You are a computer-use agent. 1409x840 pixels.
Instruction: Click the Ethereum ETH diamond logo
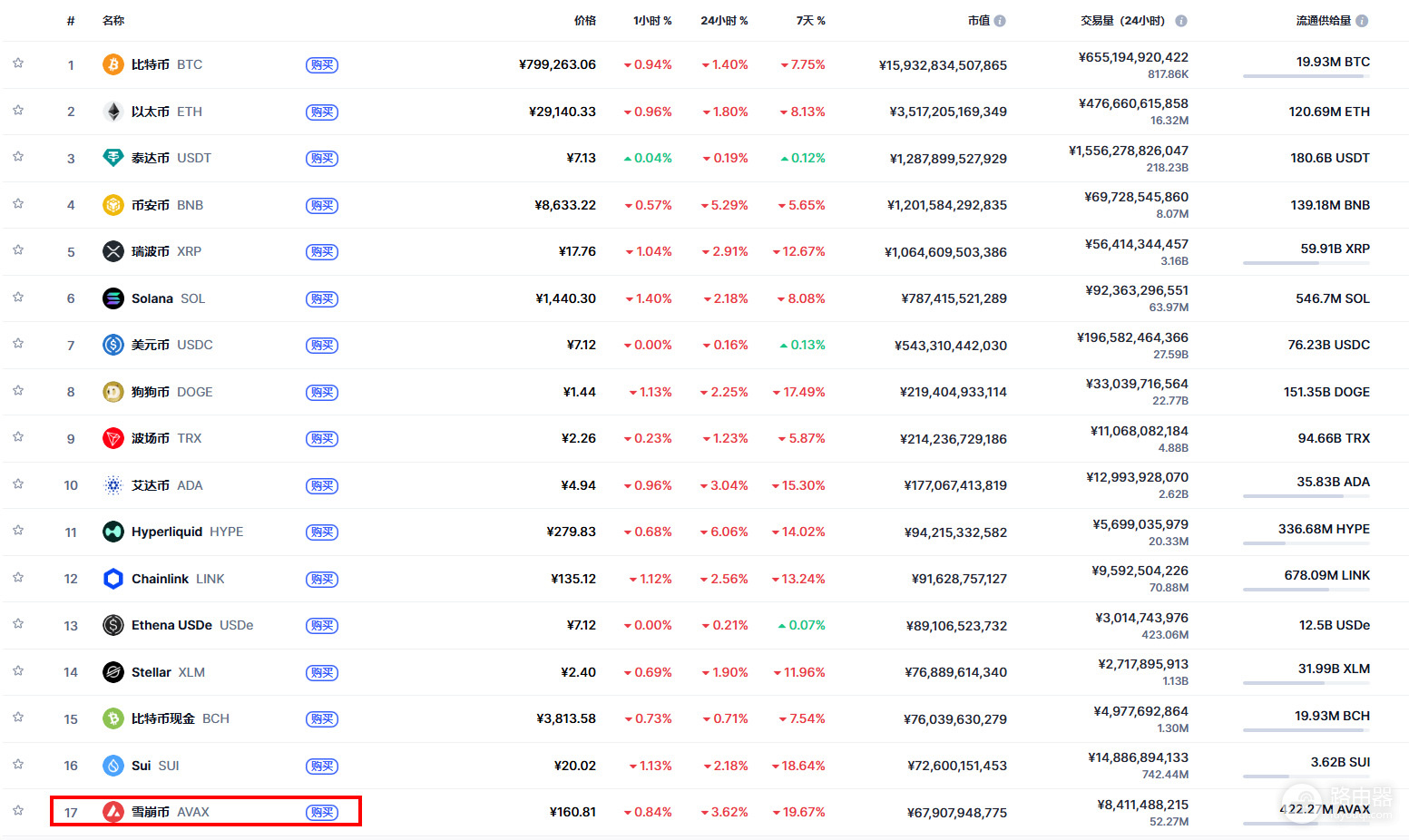(113, 112)
